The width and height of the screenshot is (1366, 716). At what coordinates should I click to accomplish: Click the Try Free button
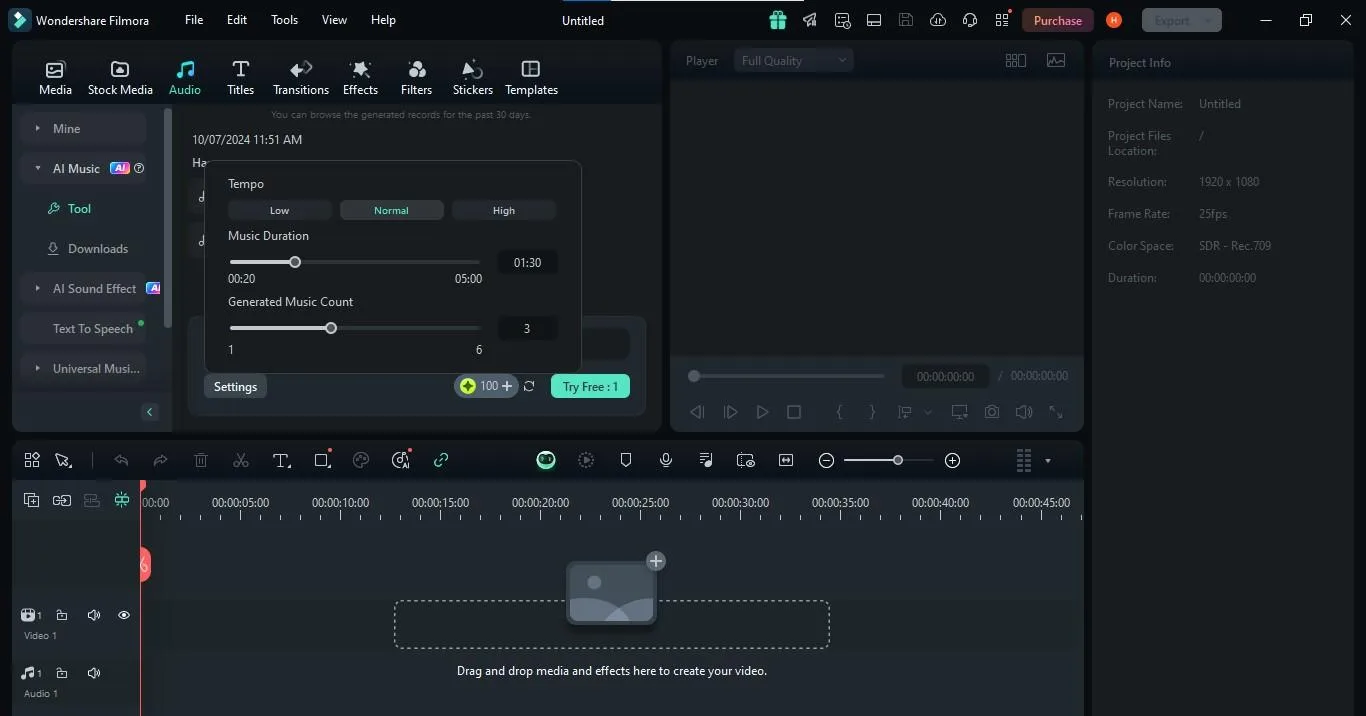(x=590, y=386)
